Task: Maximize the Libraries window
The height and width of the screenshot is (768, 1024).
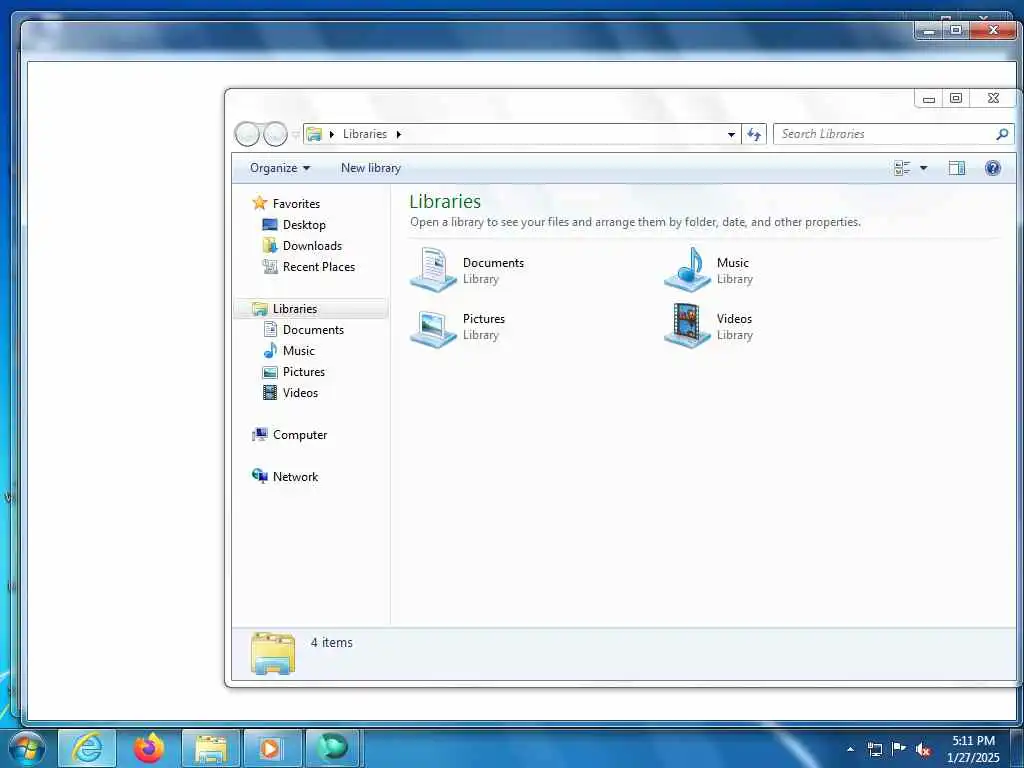Action: coord(956,99)
